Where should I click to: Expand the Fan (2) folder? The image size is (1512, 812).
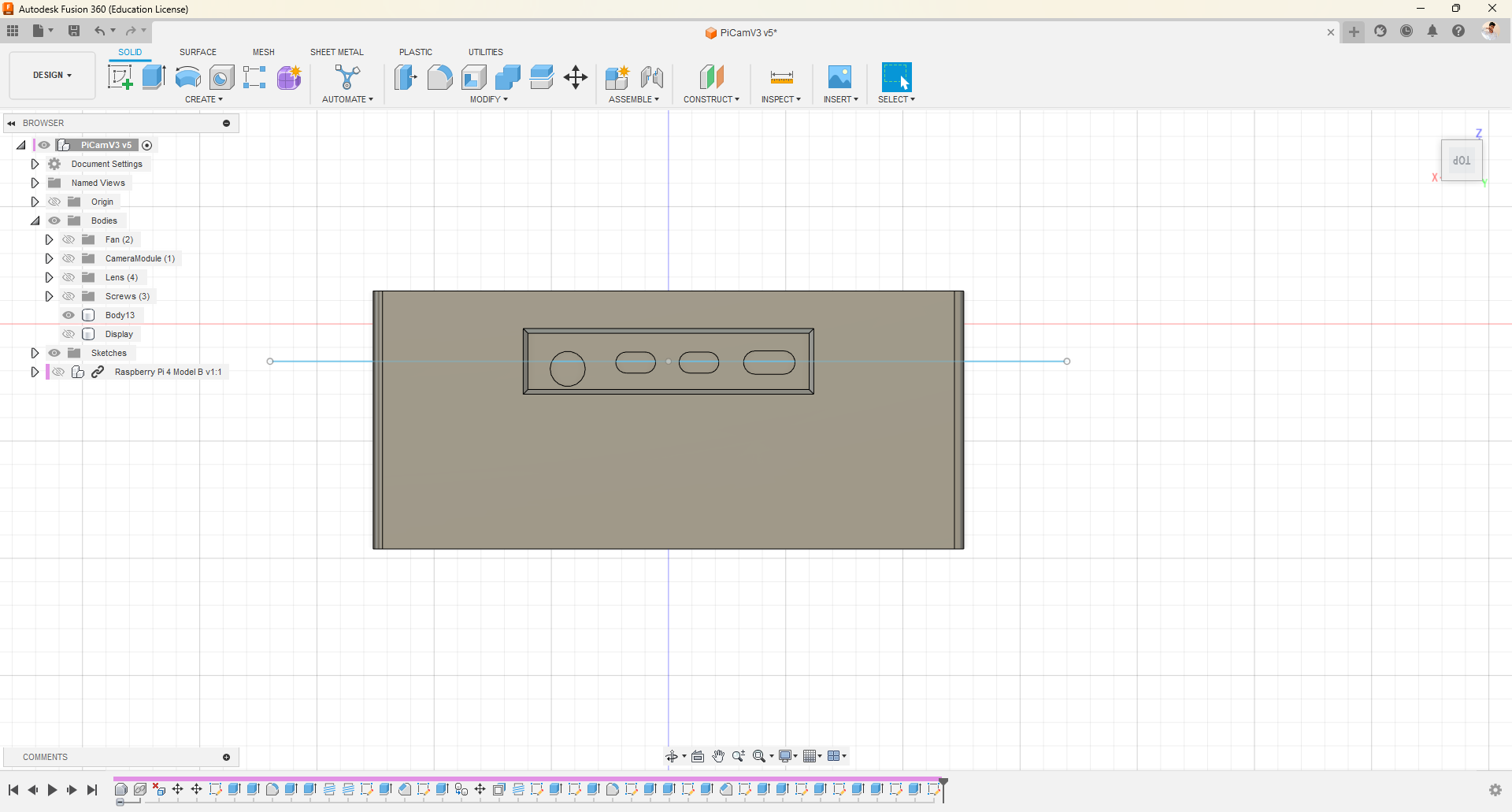point(49,239)
